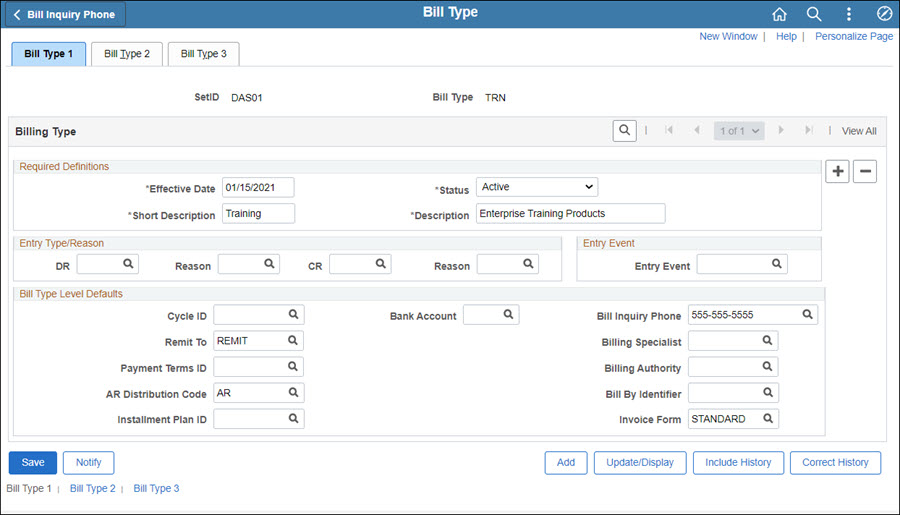Look up DR entry type

pos(128,264)
